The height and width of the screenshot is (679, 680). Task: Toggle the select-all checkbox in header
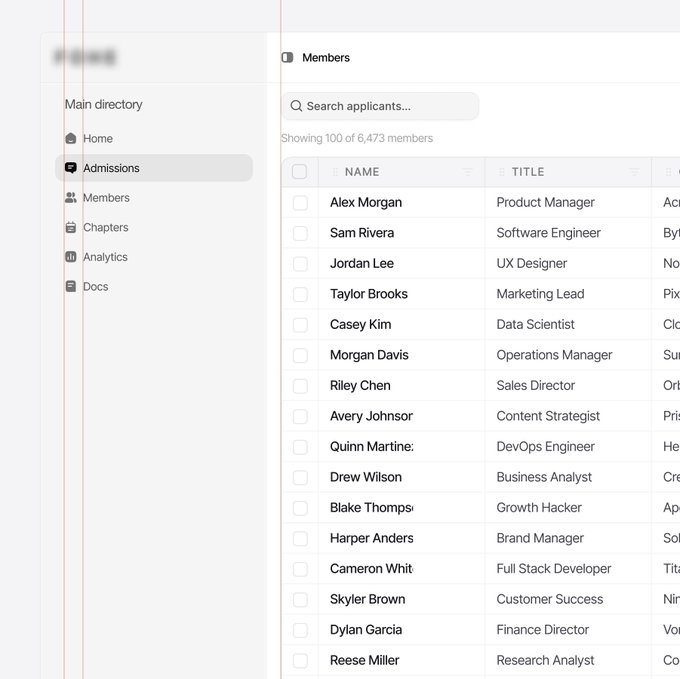coord(299,172)
